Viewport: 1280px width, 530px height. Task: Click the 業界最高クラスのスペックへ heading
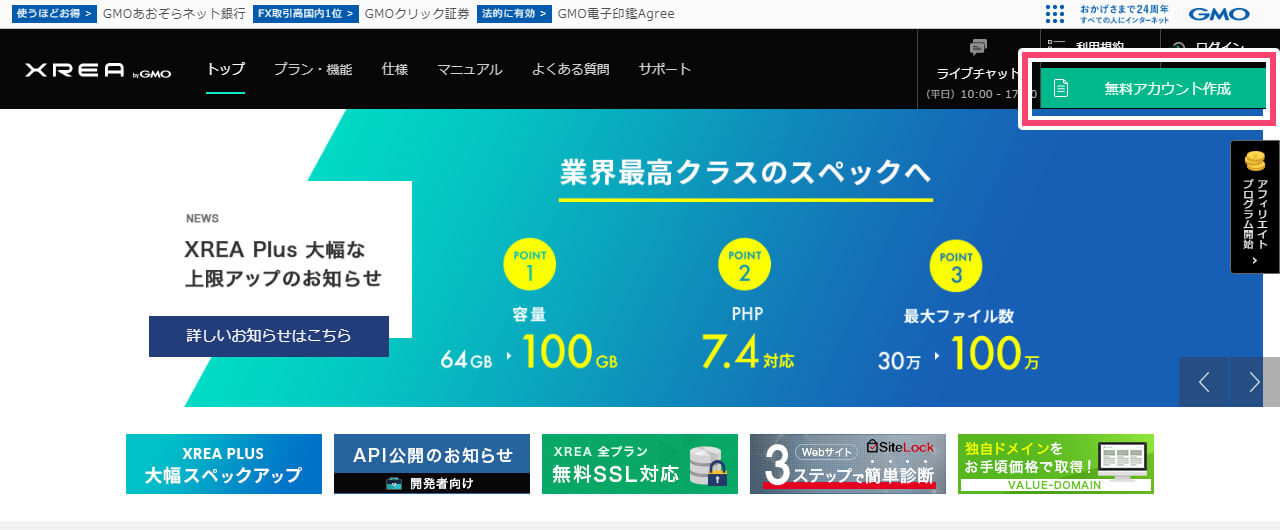[x=746, y=171]
